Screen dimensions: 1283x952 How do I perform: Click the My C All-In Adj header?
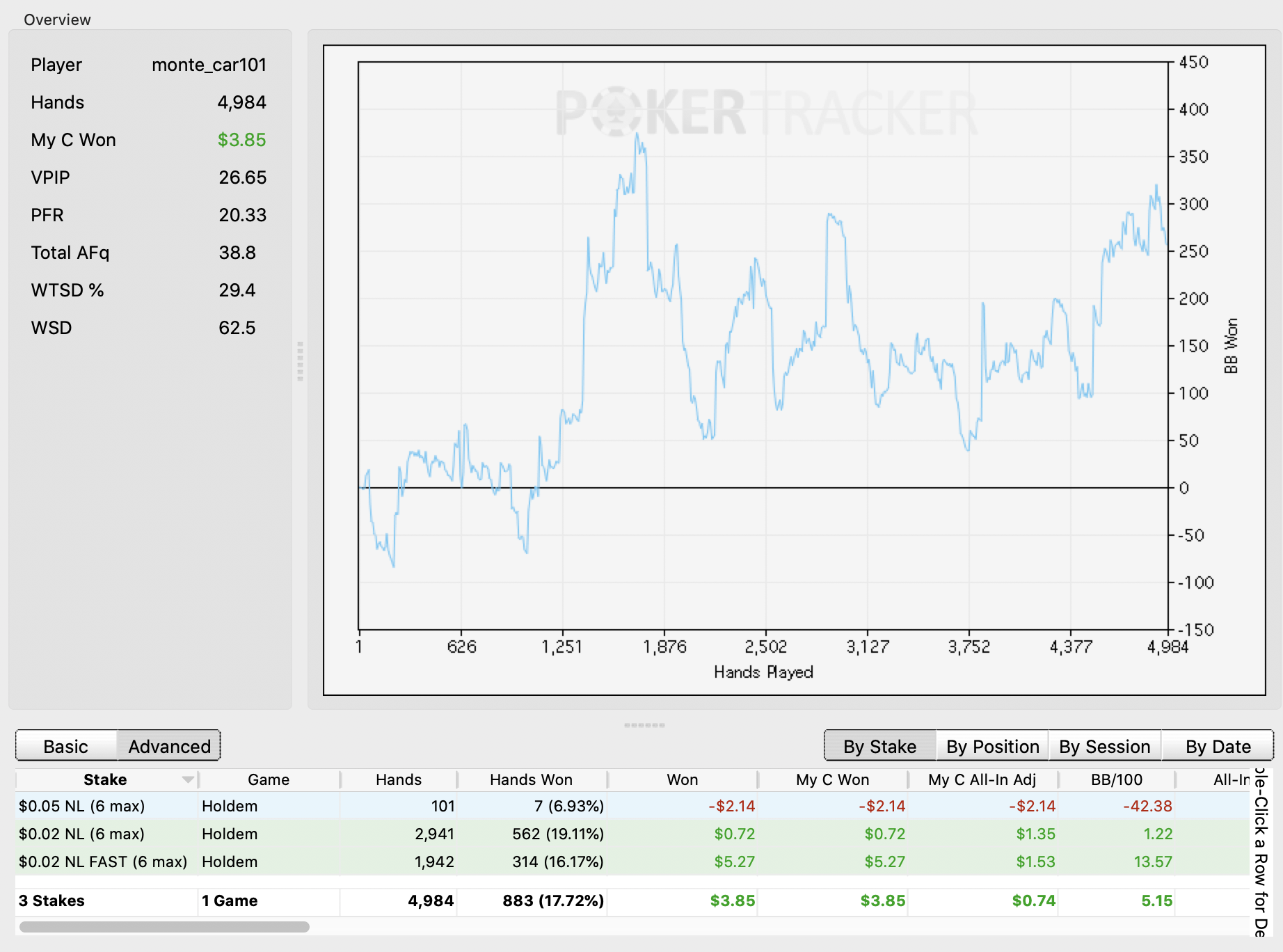click(982, 779)
